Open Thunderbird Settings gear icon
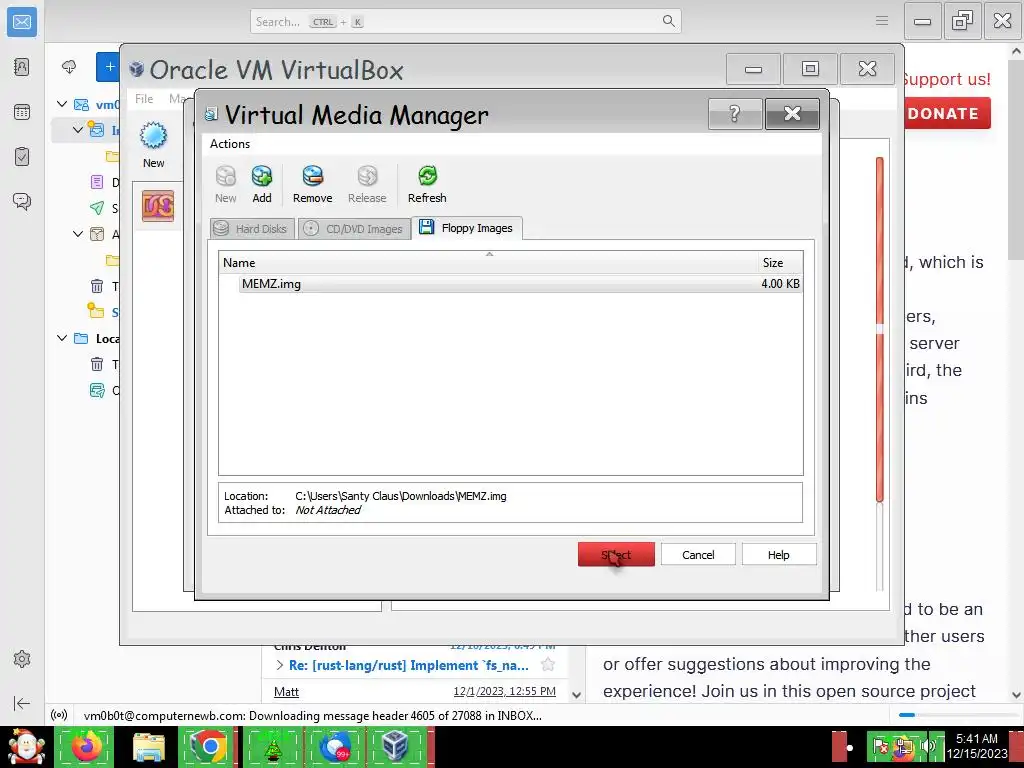This screenshot has height=768, width=1024. pyautogui.click(x=22, y=659)
